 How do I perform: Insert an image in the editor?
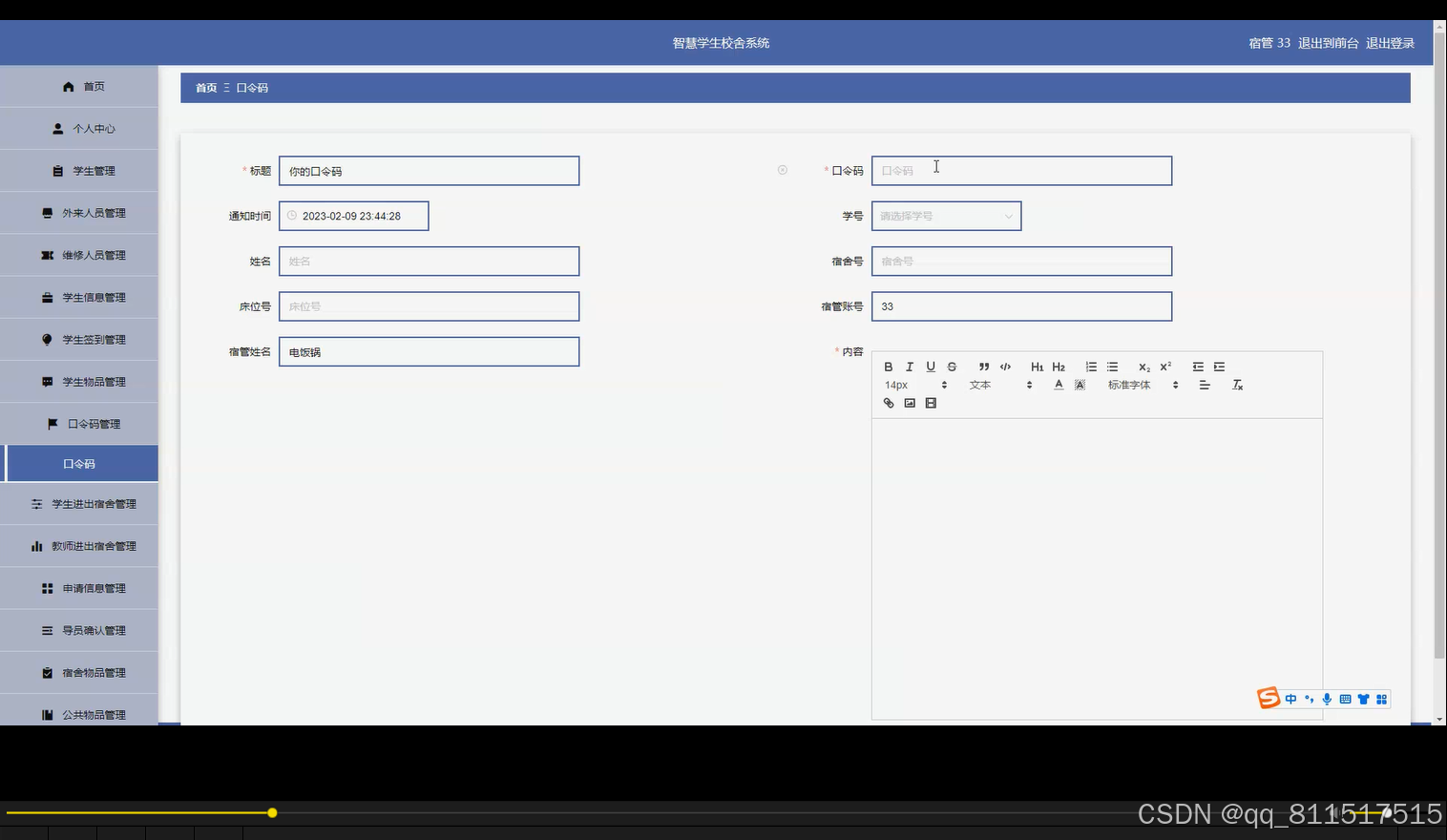point(910,403)
